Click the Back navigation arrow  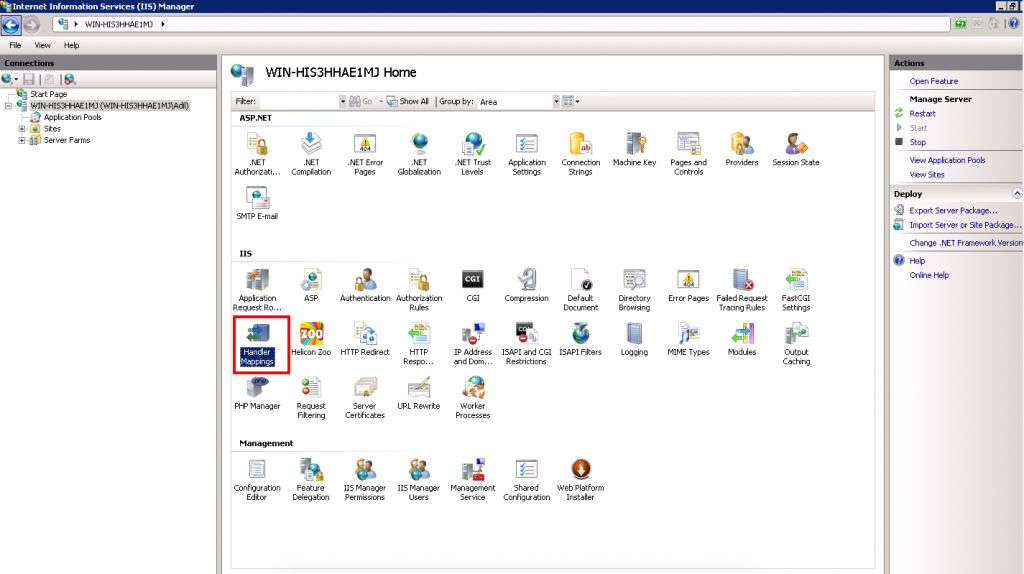coord(11,25)
